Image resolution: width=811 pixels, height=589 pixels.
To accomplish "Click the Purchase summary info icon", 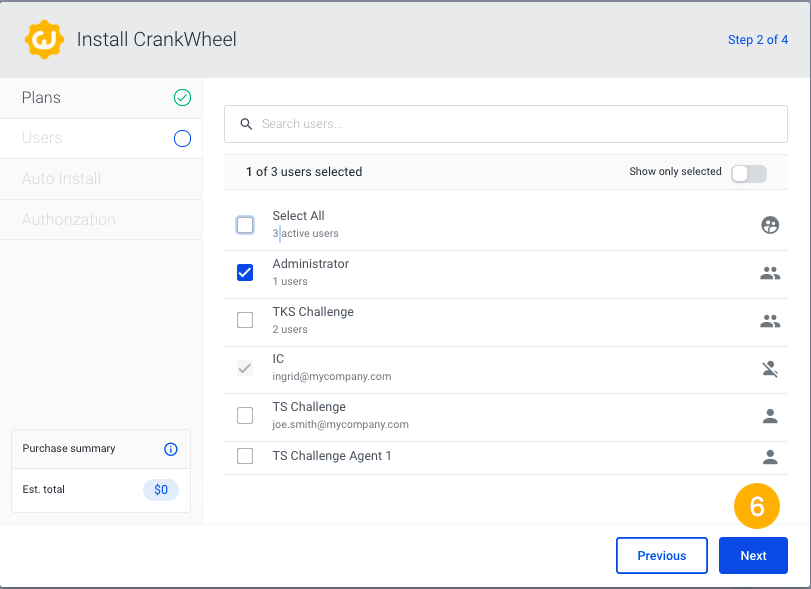I will pos(171,449).
